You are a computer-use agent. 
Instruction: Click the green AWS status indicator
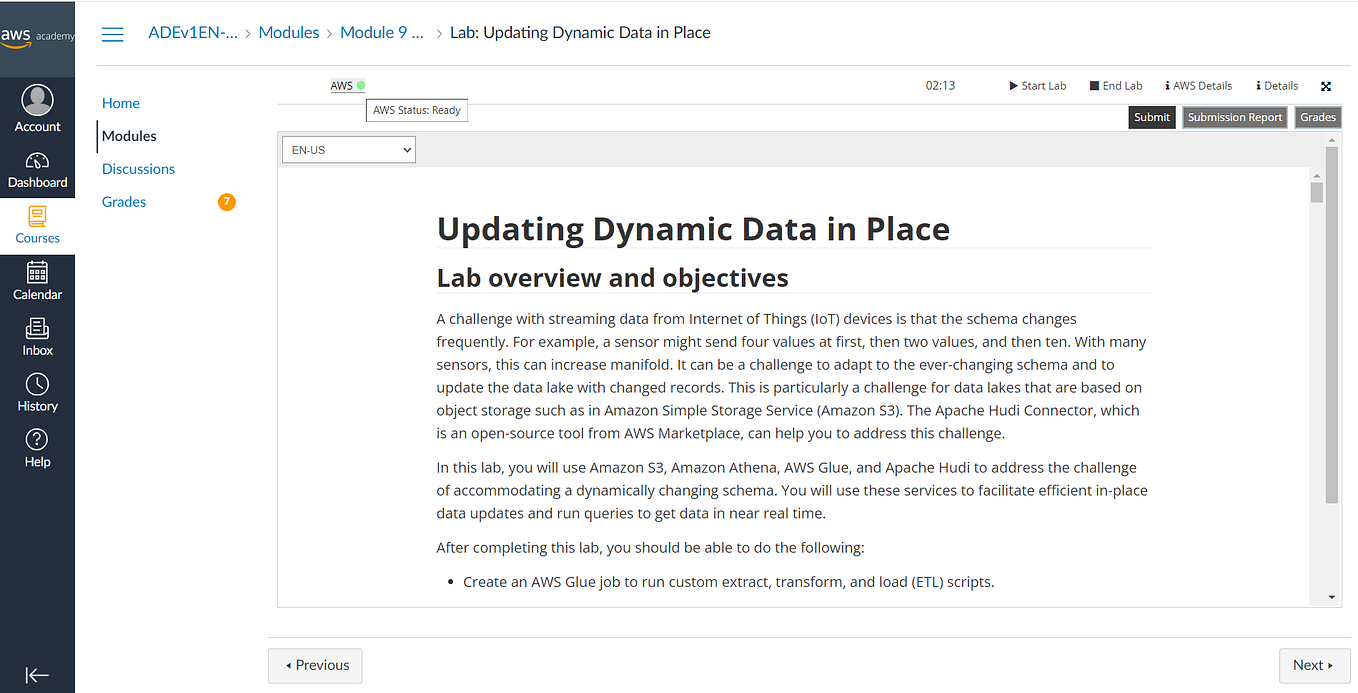point(362,85)
